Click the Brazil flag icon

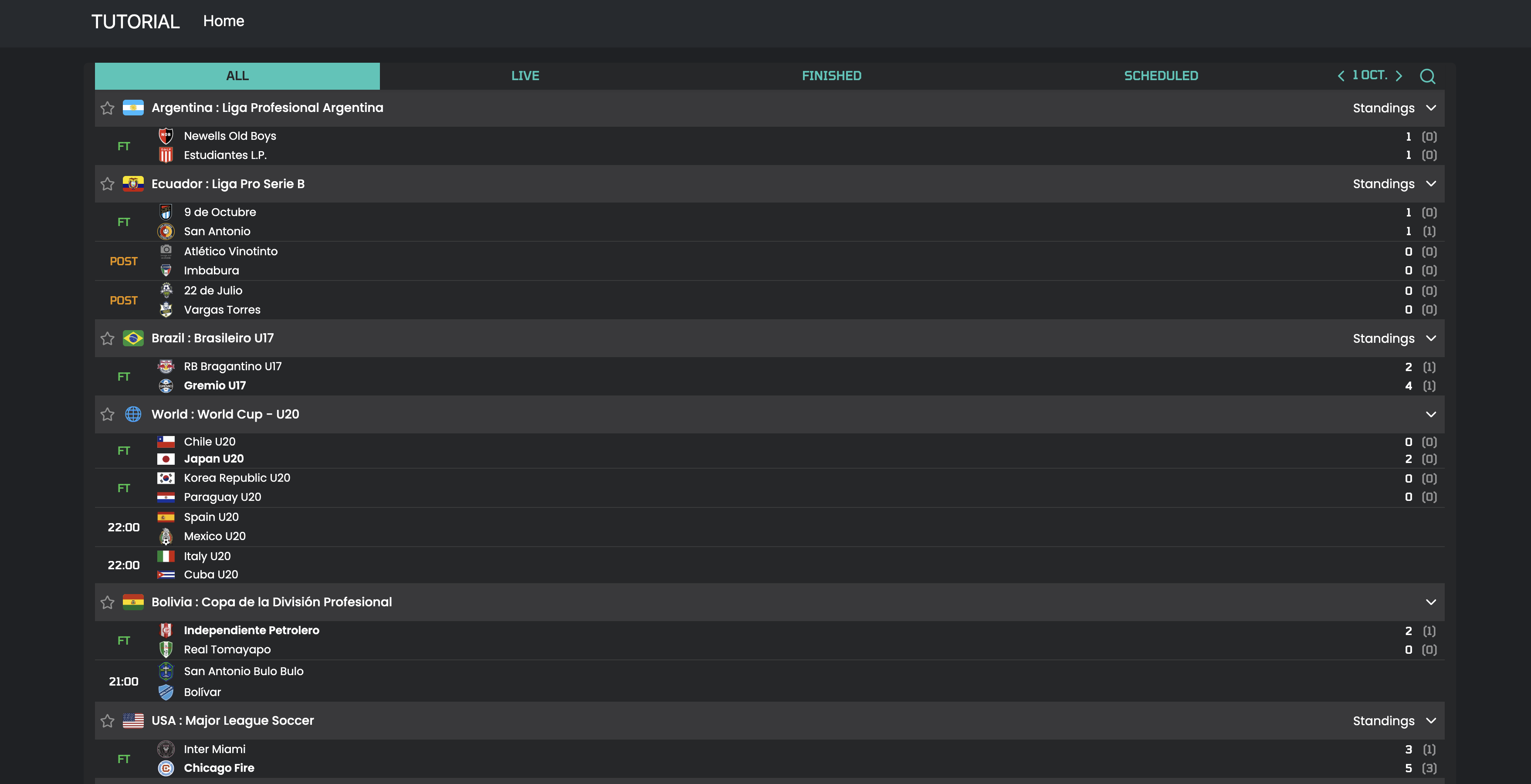point(133,338)
